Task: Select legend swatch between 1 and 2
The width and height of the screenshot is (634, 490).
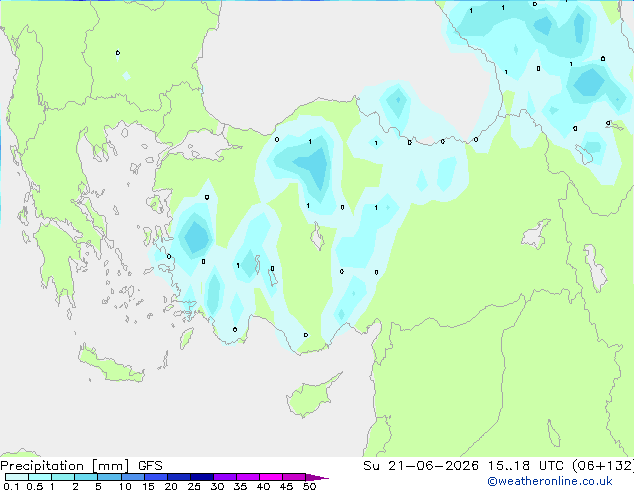Action: (63, 477)
